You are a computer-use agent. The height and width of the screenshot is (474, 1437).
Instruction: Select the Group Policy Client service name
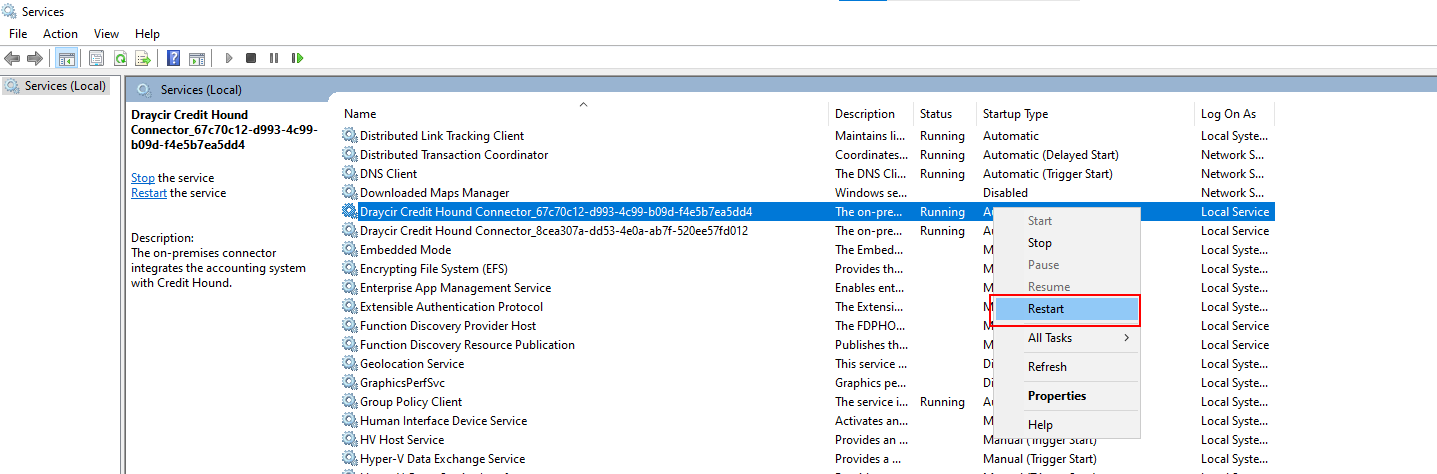point(411,402)
